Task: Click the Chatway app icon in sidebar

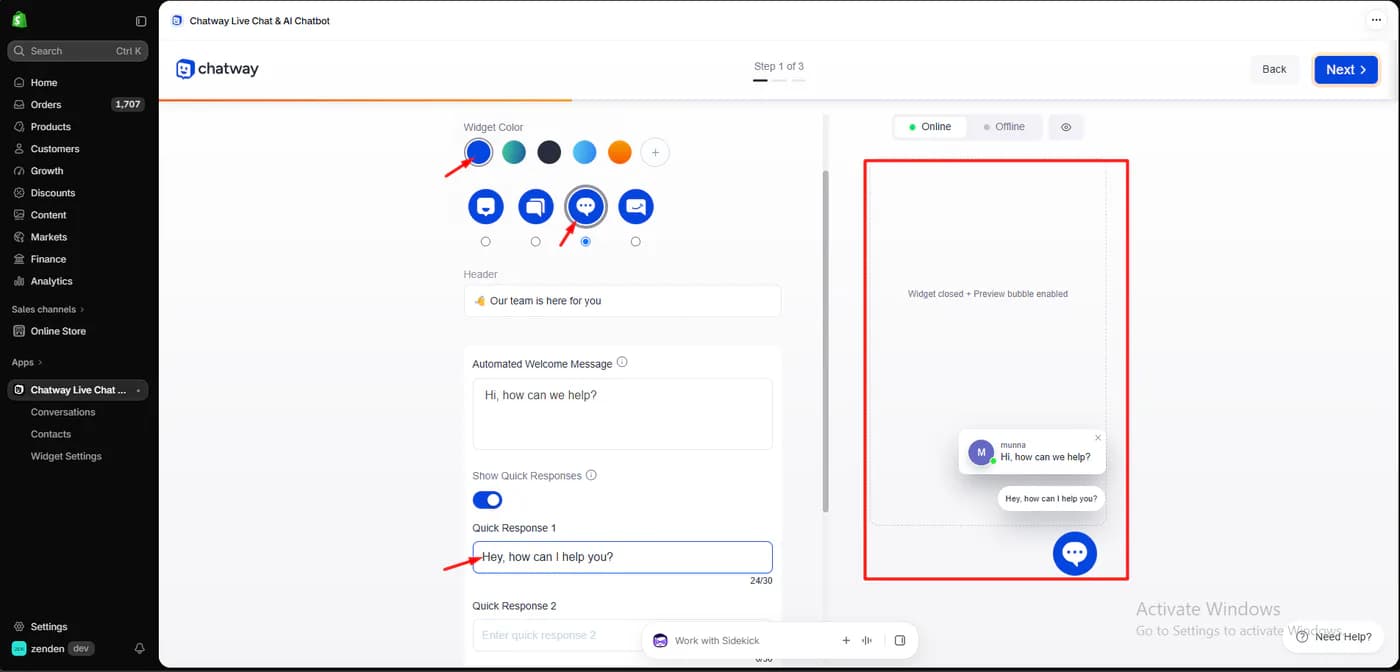Action: pos(19,390)
